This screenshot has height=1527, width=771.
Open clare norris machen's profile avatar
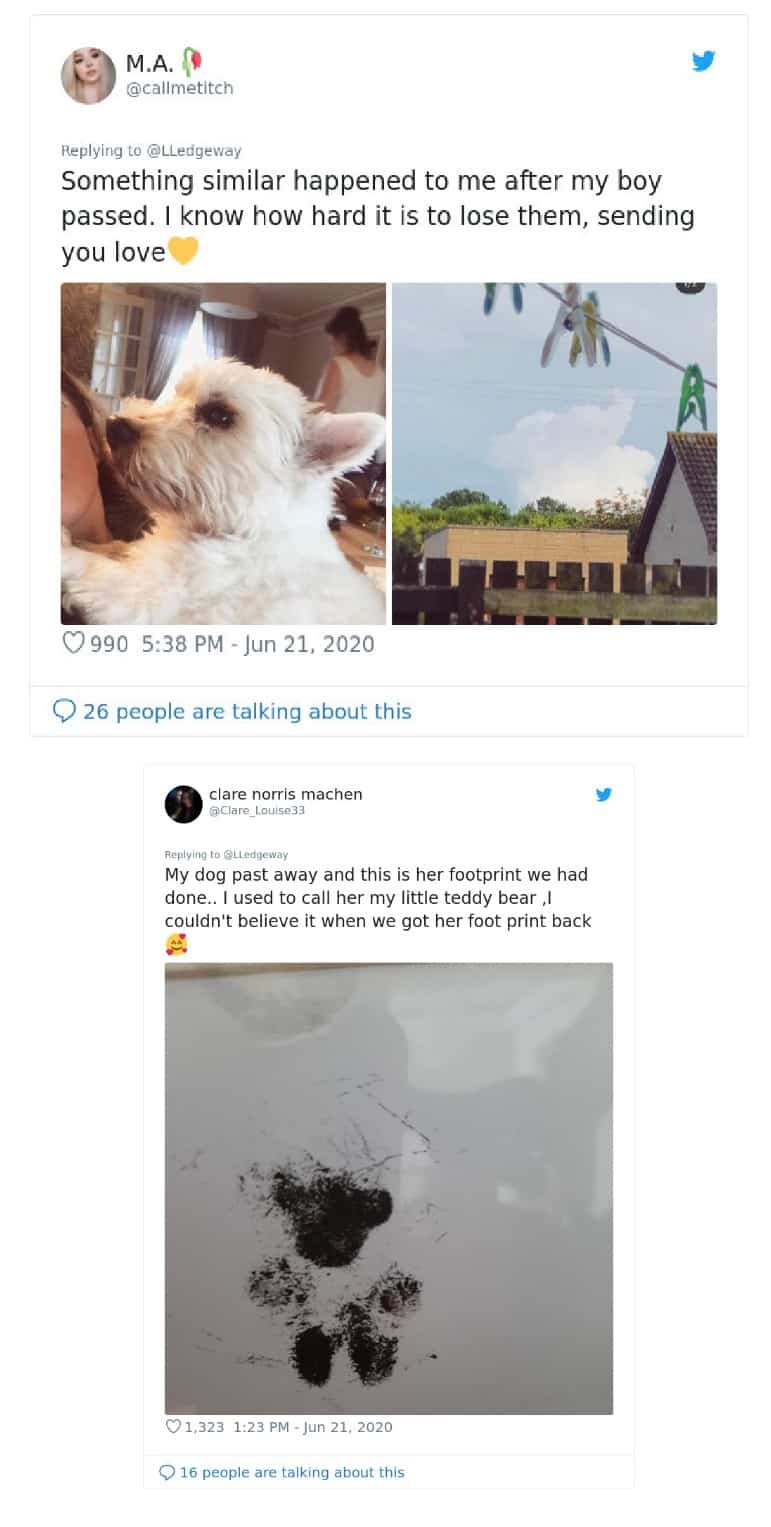184,804
